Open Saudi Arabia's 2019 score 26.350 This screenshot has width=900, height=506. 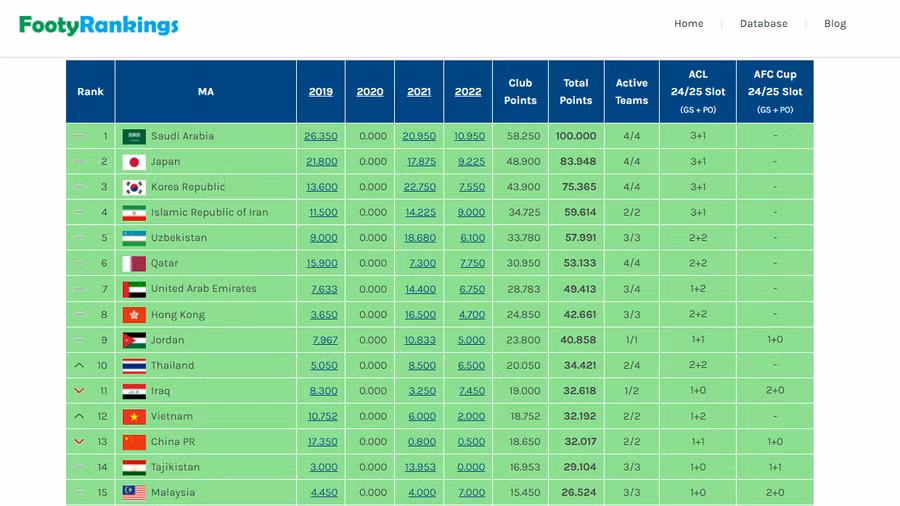pos(321,136)
